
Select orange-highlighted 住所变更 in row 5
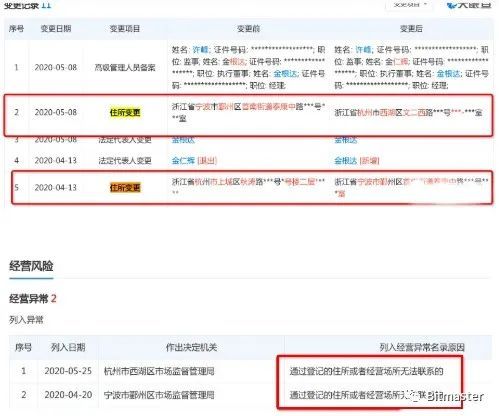point(125,188)
